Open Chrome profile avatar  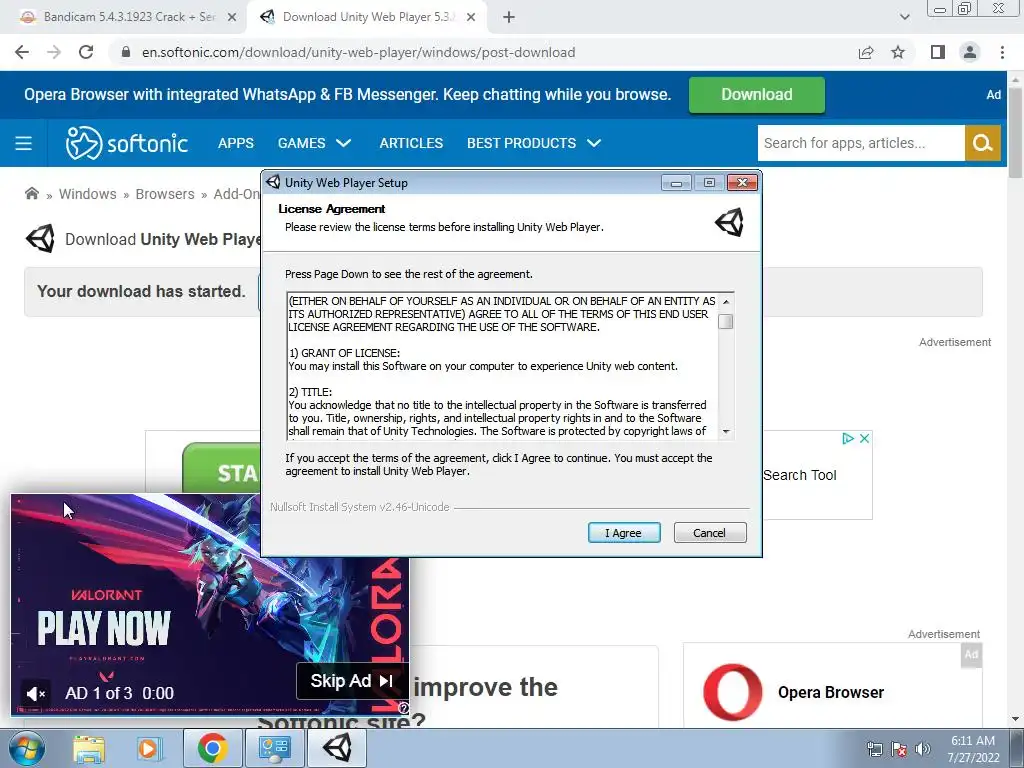(x=970, y=52)
